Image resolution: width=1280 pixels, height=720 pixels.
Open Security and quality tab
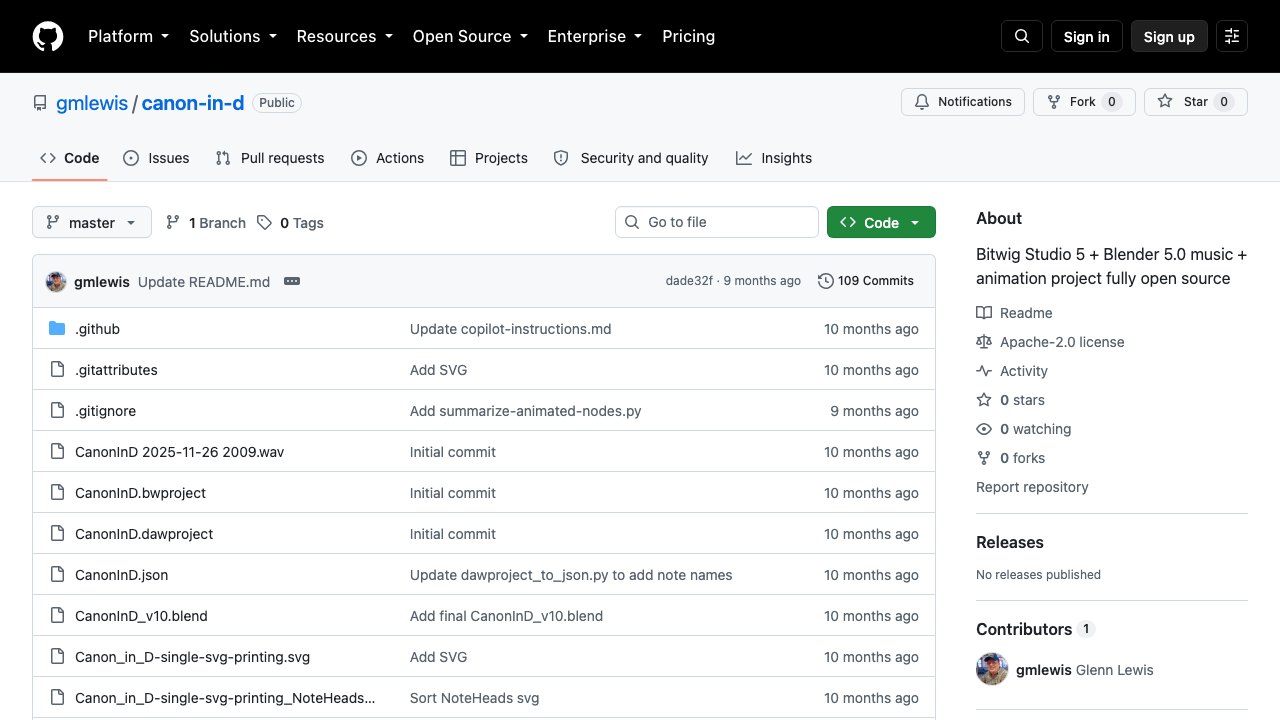click(631, 158)
